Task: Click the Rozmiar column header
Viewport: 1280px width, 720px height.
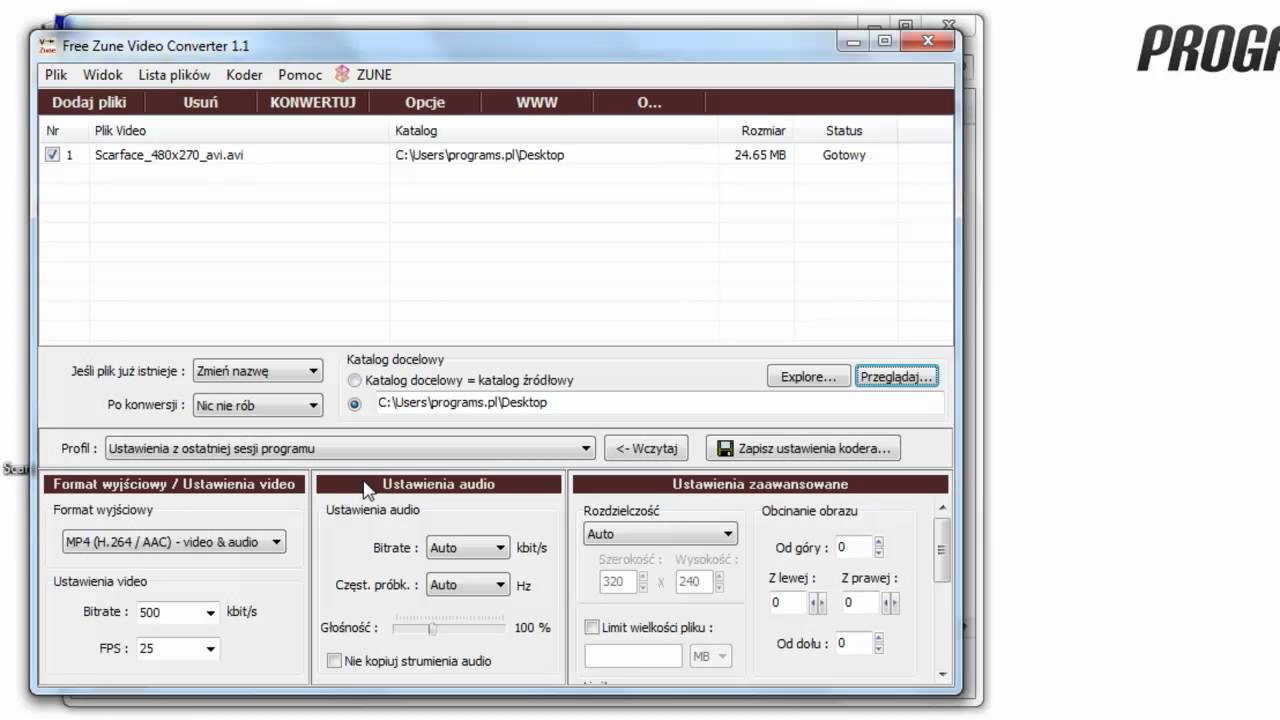Action: (756, 131)
